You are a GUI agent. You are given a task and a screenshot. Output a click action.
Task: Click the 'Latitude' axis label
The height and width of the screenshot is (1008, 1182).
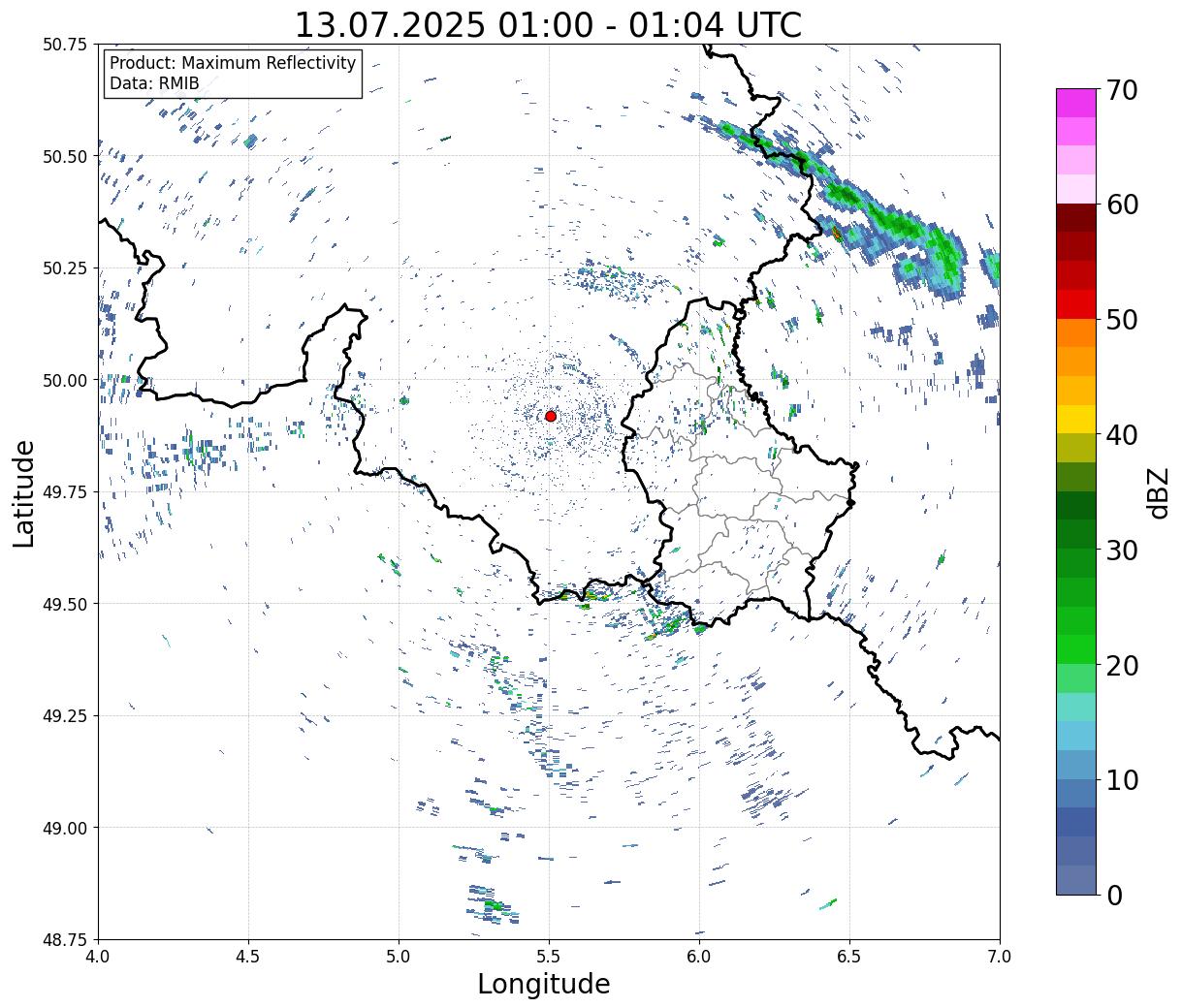[24, 493]
